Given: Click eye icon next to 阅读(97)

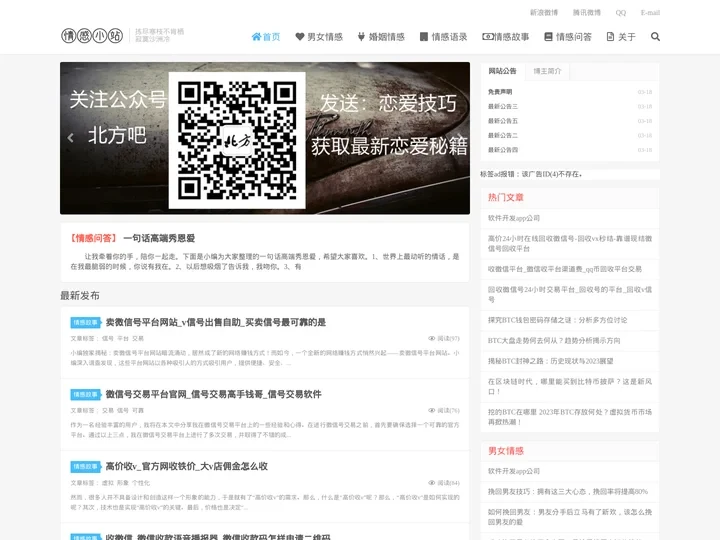Looking at the screenshot, I should pos(431,338).
